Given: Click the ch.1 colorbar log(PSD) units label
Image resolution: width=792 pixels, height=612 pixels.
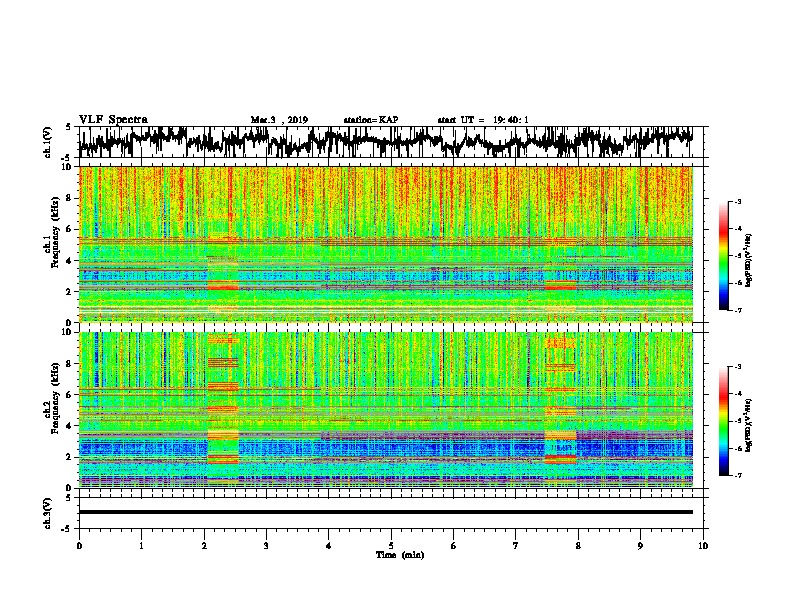Looking at the screenshot, I should tap(749, 260).
